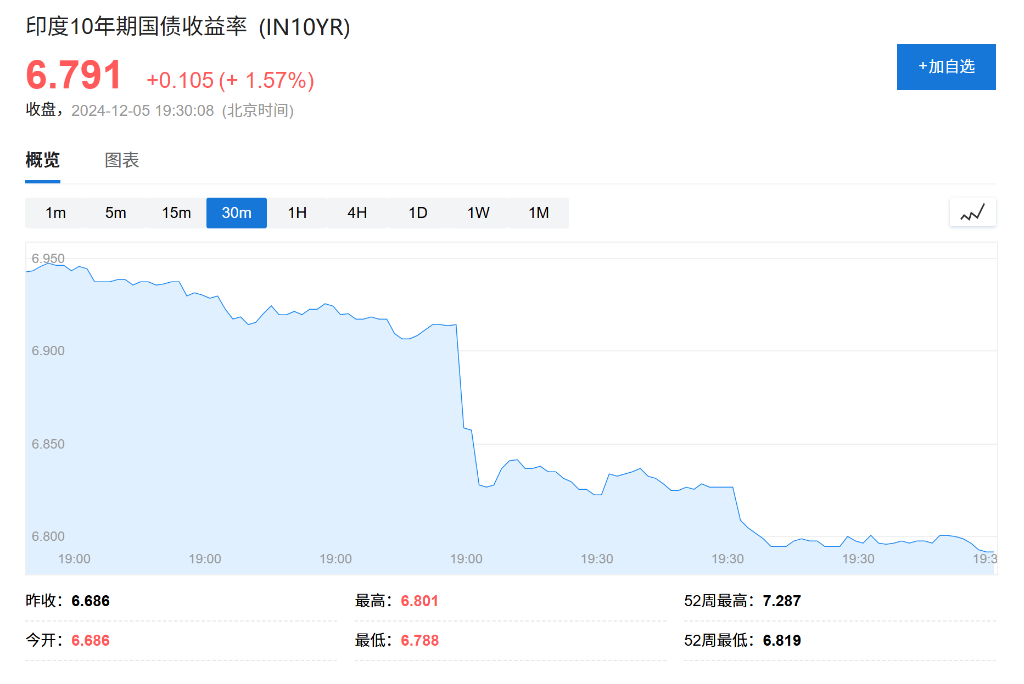Image resolution: width=1024 pixels, height=684 pixels.
Task: Click the first 19:30 time axis label
Action: (x=597, y=559)
